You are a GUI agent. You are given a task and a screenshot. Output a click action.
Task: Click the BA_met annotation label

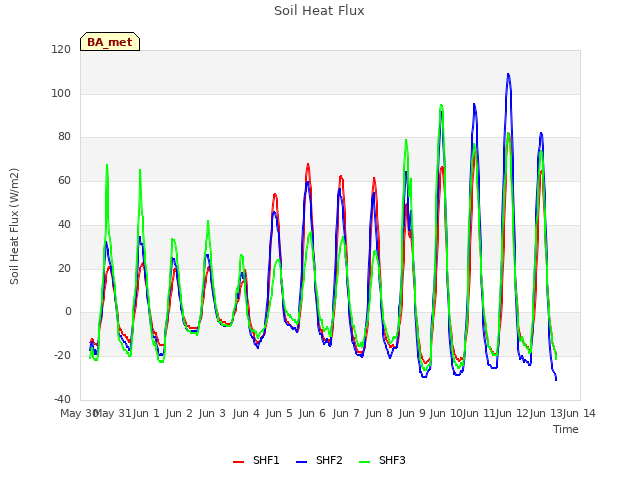(x=110, y=42)
